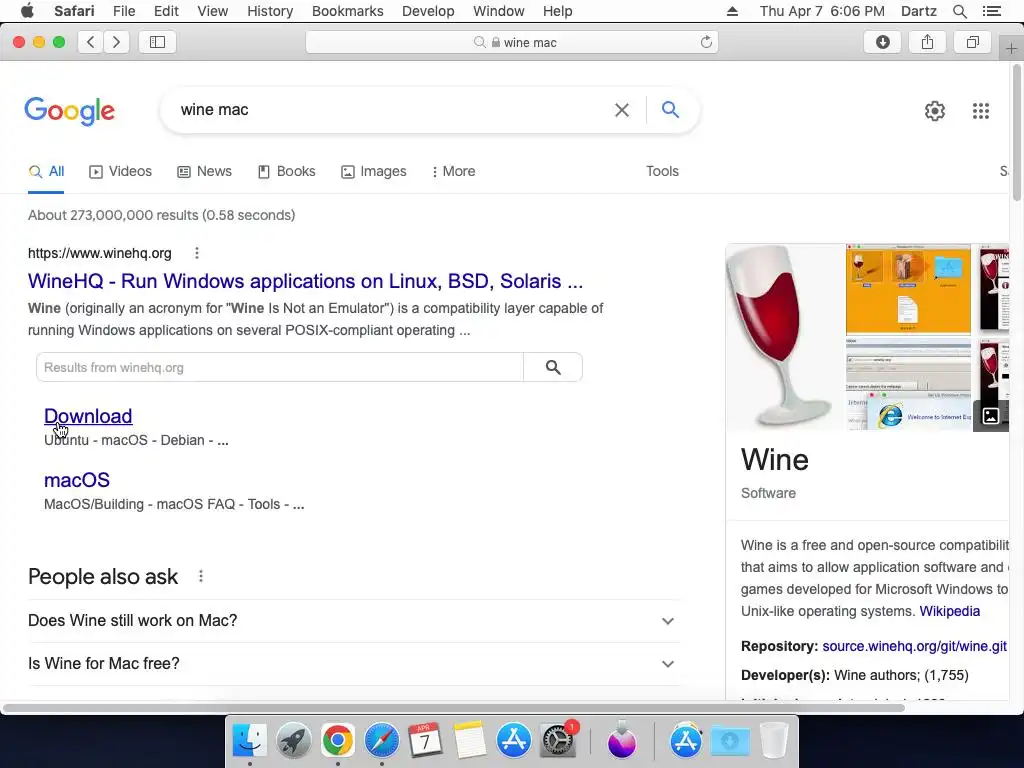Image resolution: width=1024 pixels, height=768 pixels.
Task: Clear the Google search box with X
Action: coord(622,110)
